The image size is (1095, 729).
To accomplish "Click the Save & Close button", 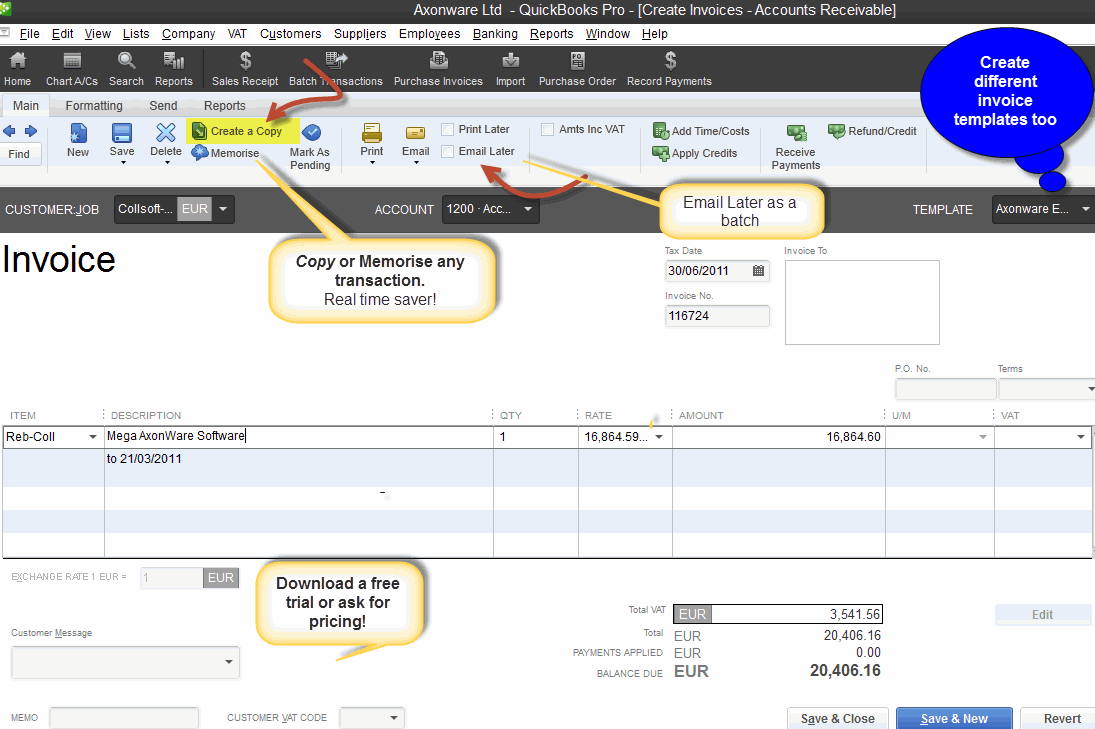I will (x=837, y=719).
